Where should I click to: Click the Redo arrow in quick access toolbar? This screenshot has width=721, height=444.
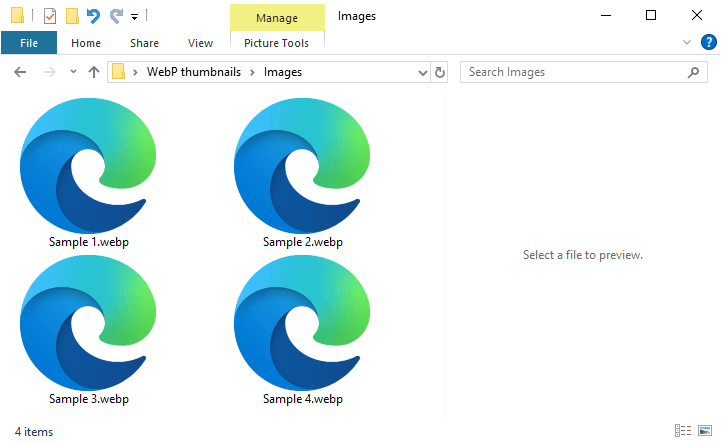tap(116, 16)
